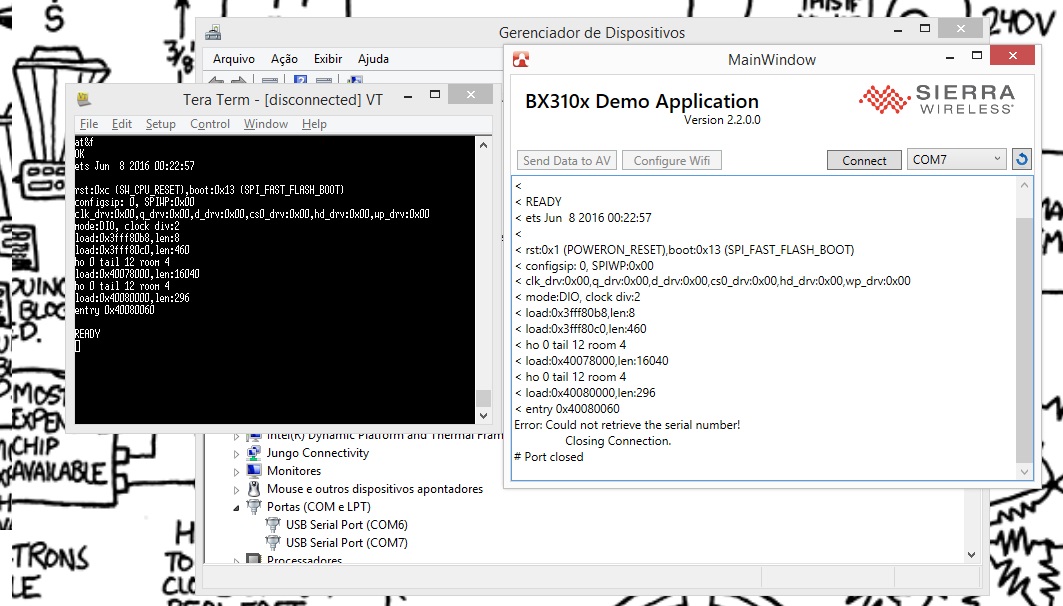Click '< entry 0x40080060' in MainWindow log
1063x606 pixels.
(567, 409)
